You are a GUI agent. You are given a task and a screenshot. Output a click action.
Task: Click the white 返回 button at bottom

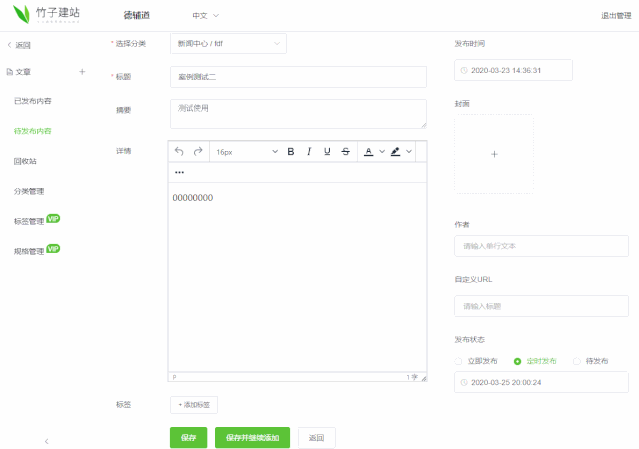(316, 438)
